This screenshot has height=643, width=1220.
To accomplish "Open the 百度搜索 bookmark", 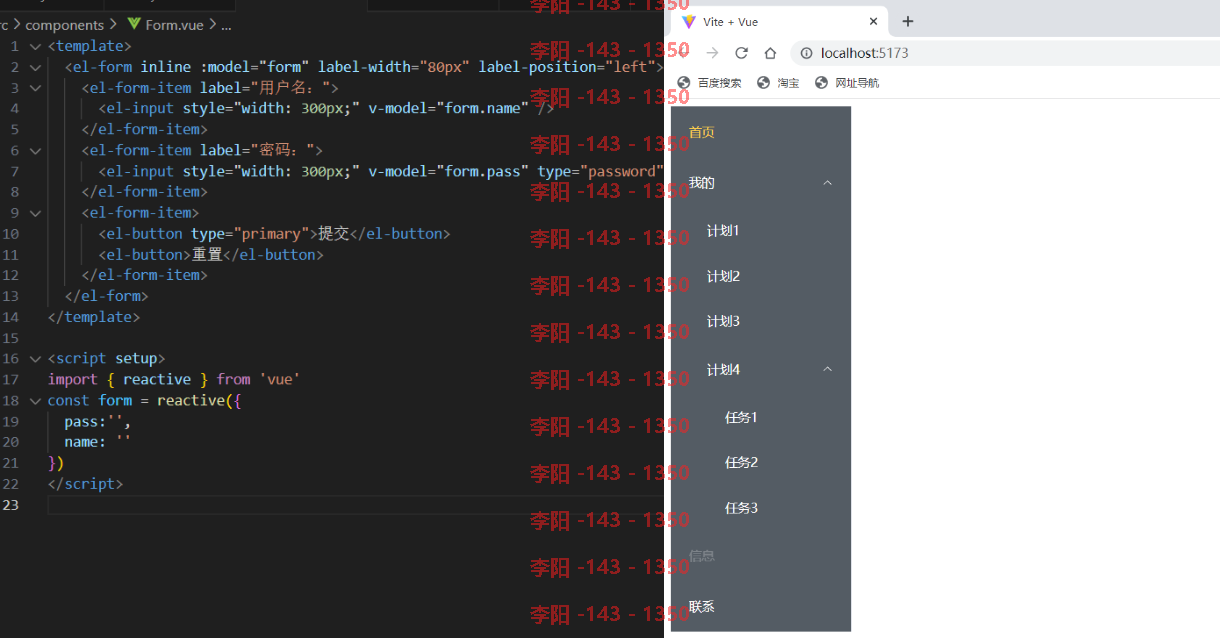I will (x=710, y=83).
